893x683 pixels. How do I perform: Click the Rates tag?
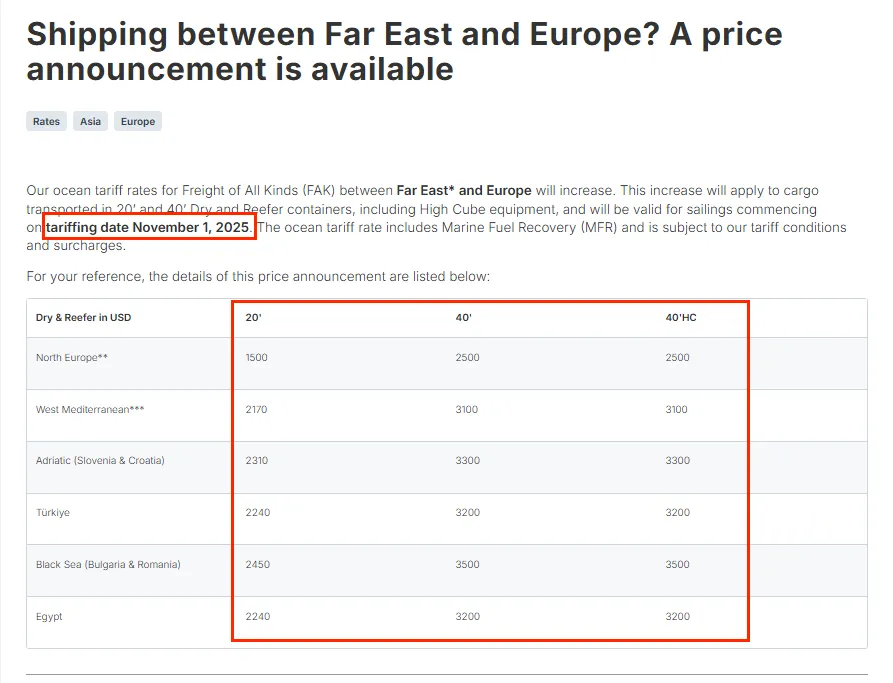(x=46, y=121)
